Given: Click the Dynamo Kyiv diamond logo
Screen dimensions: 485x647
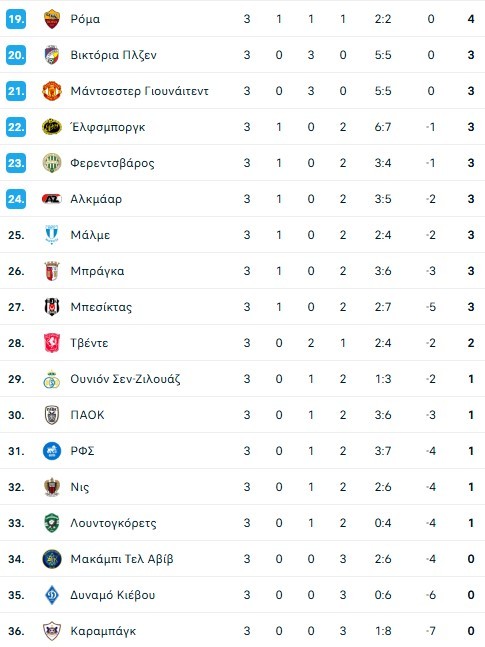Looking at the screenshot, I should (x=52, y=595).
